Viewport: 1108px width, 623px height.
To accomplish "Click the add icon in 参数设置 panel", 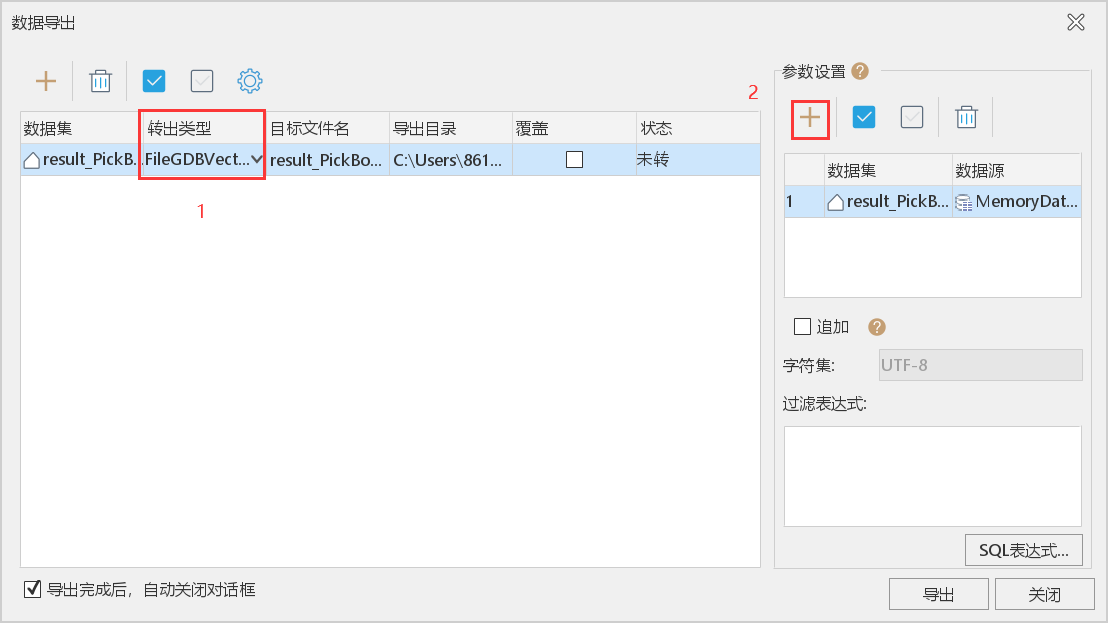I will [x=809, y=118].
